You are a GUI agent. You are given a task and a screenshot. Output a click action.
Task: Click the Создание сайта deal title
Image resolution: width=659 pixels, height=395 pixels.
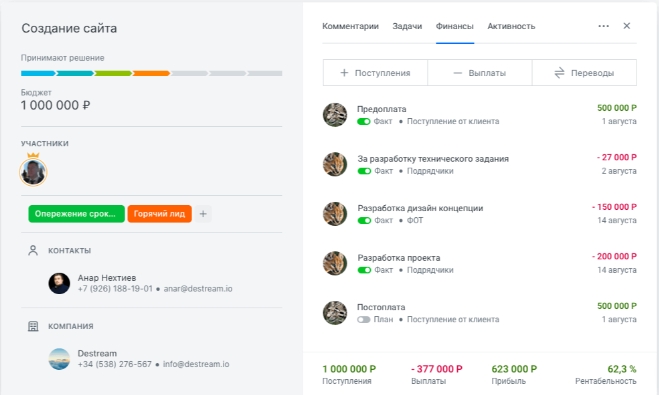(69, 28)
